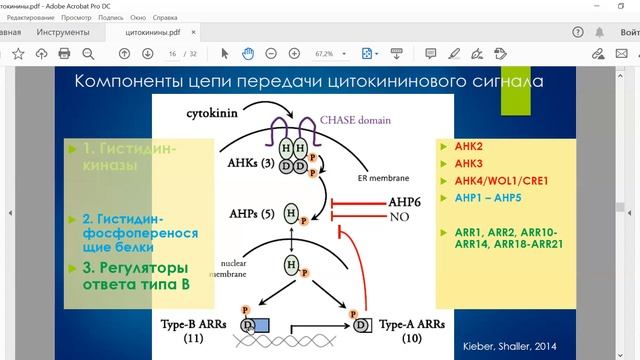Screen dimensions: 640x360
Task: Open the Подпись menu
Action: click(x=111, y=18)
